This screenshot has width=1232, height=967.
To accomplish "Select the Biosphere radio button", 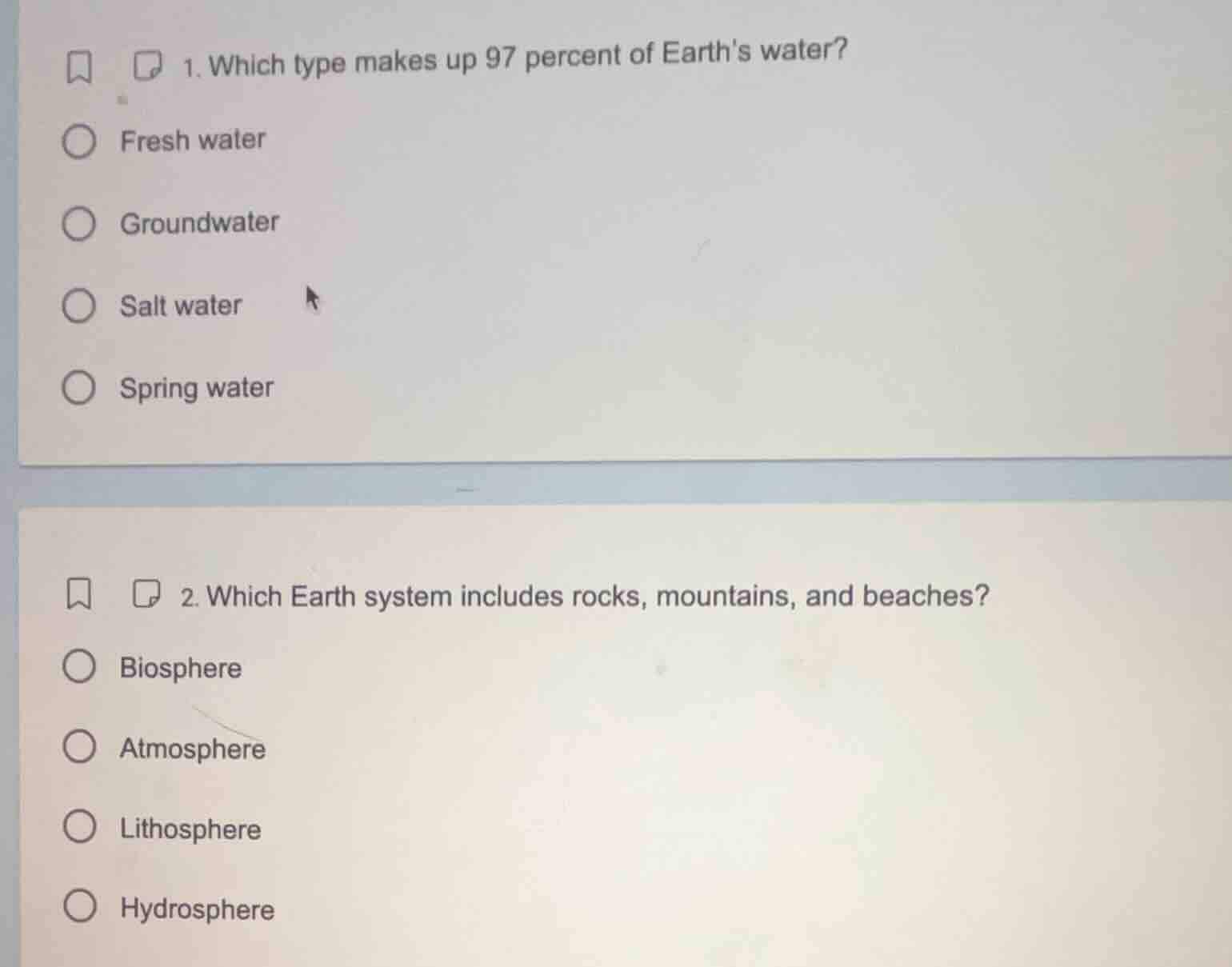I will [80, 669].
